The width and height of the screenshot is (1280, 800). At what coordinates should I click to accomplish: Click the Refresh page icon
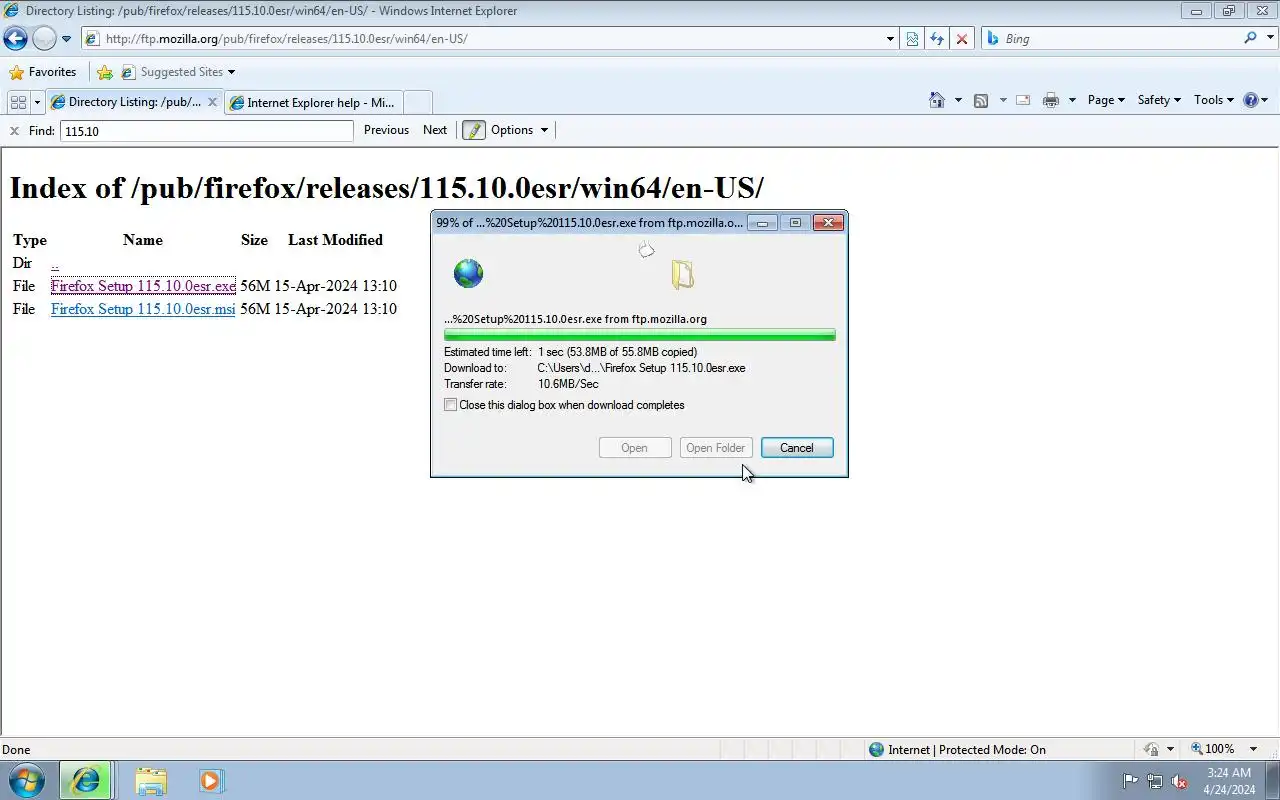[x=937, y=39]
